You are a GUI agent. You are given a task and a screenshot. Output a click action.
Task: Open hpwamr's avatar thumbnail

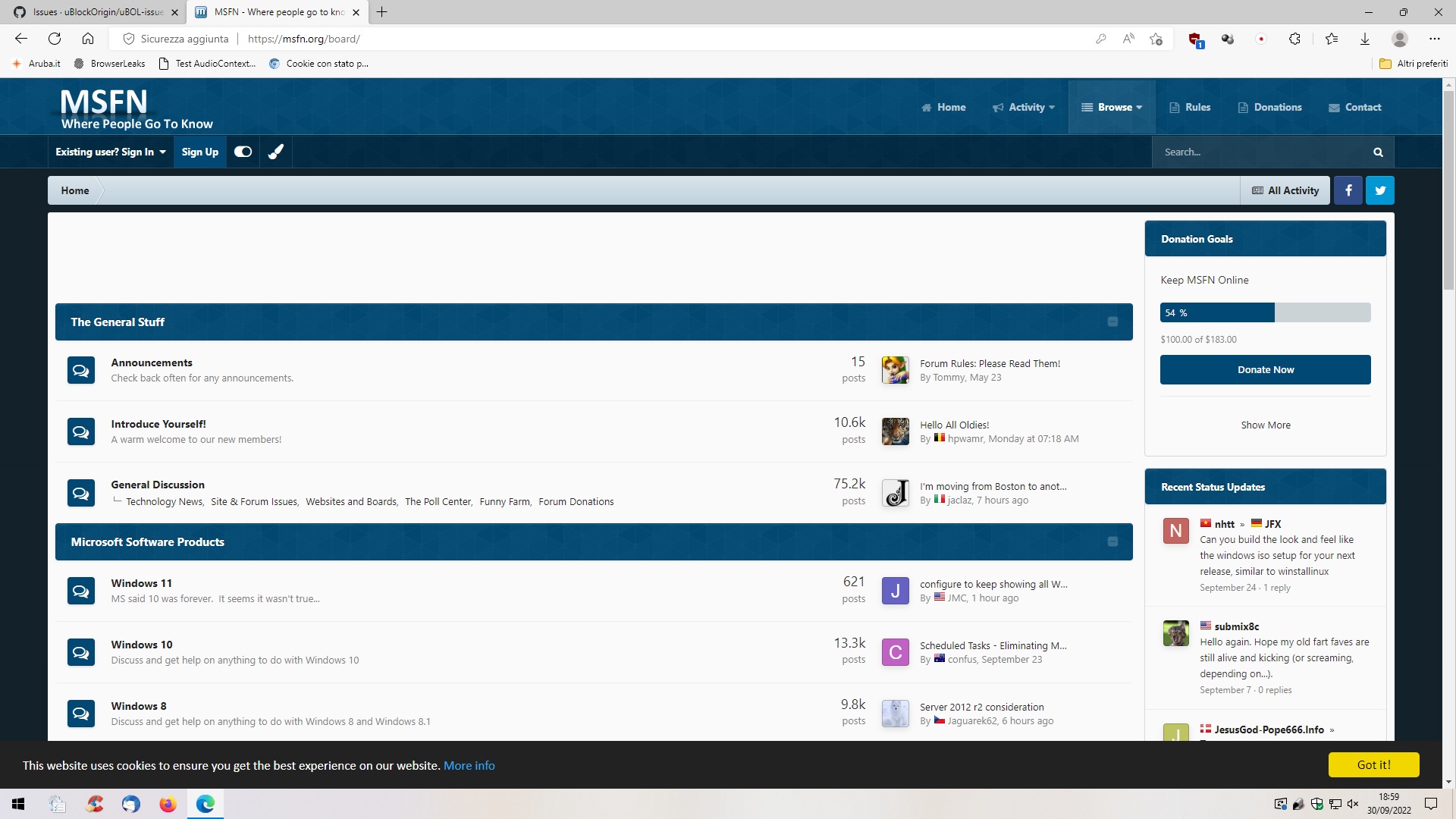896,431
